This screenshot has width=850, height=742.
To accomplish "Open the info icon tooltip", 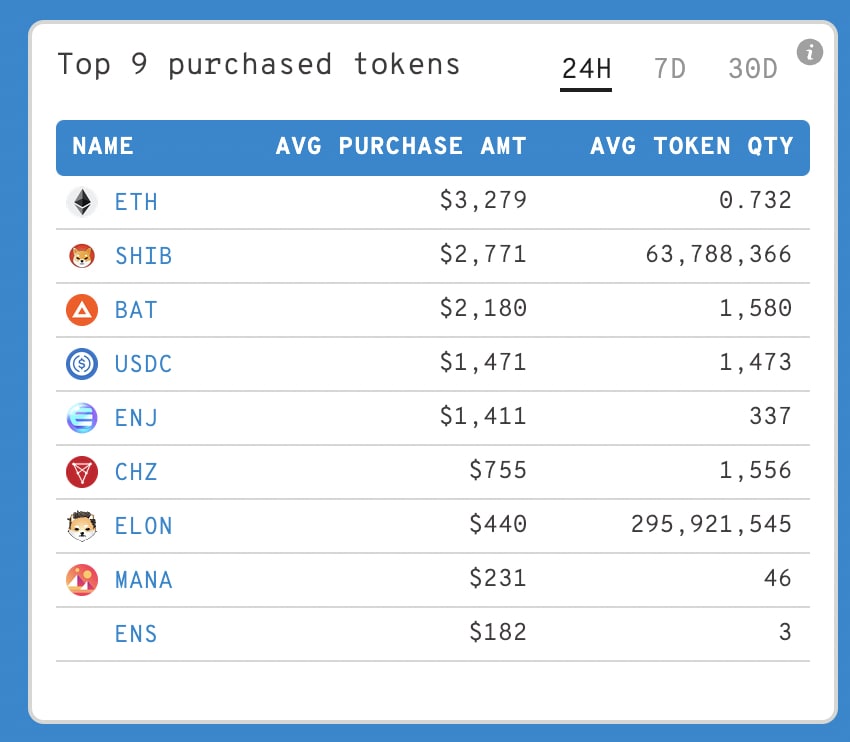I will point(810,51).
